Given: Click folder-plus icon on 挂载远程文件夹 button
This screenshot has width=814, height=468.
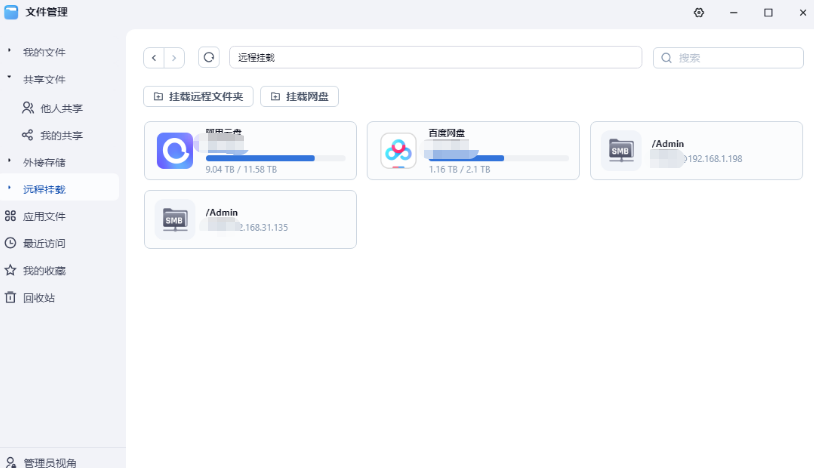Looking at the screenshot, I should click(158, 97).
